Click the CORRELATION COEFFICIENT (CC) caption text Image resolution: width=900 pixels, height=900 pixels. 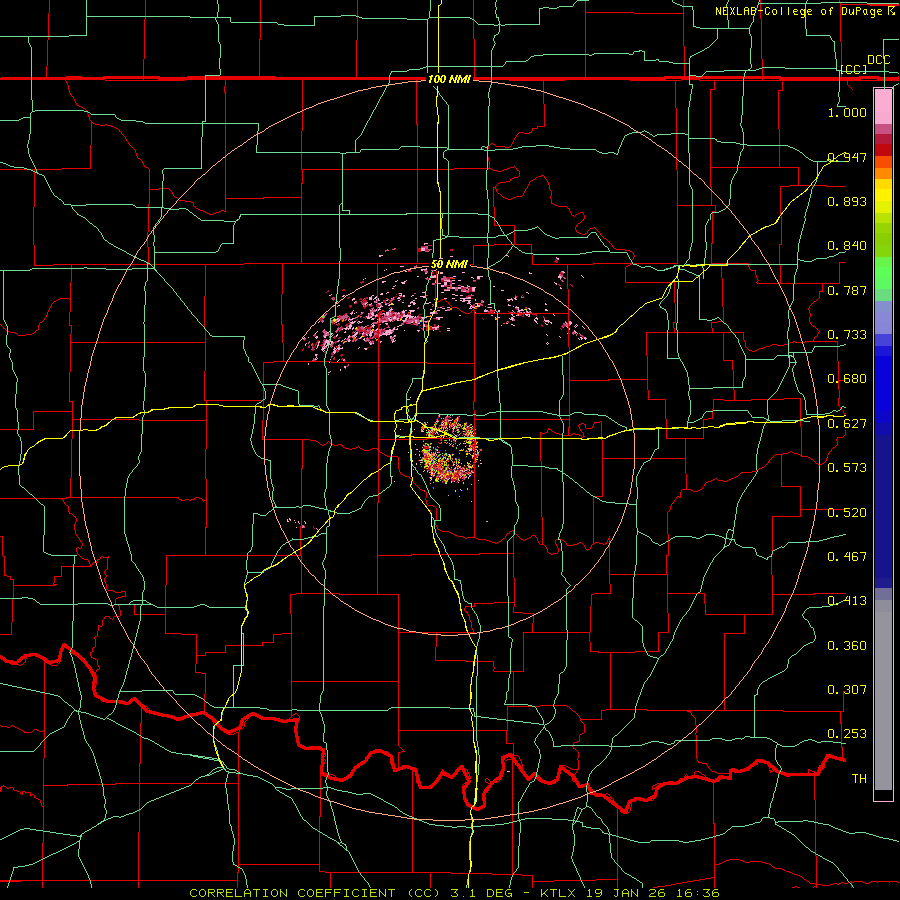click(x=315, y=893)
